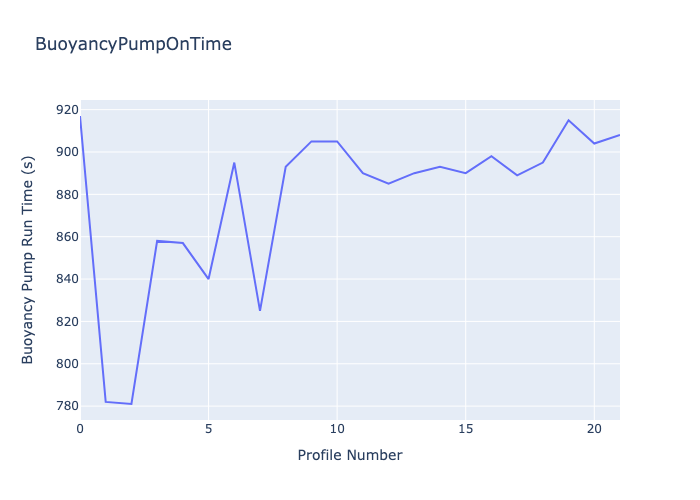The image size is (700, 500).
Task: Click the line's local dip at profile 12
Action: pyautogui.click(x=388, y=183)
